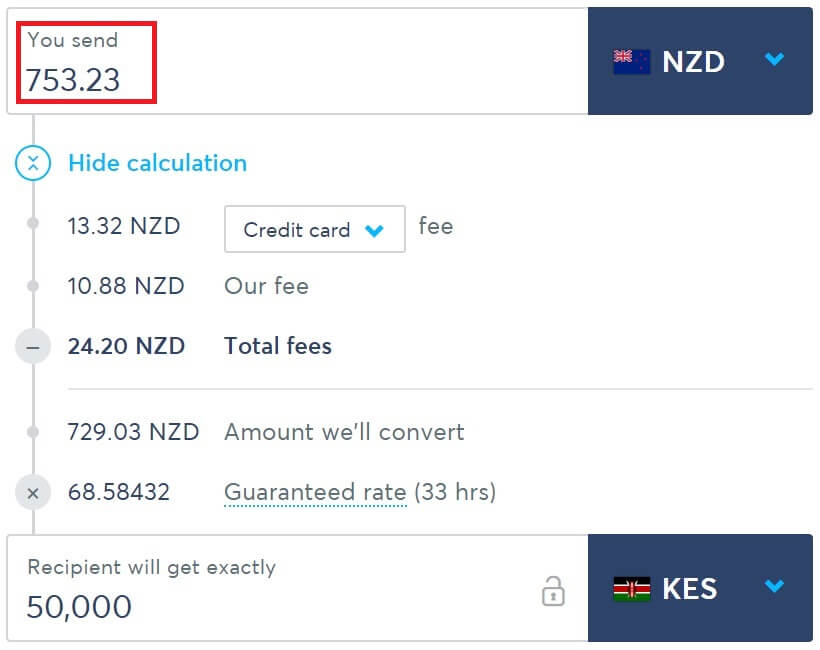Click the padlock icon beside recipient amount

[553, 591]
